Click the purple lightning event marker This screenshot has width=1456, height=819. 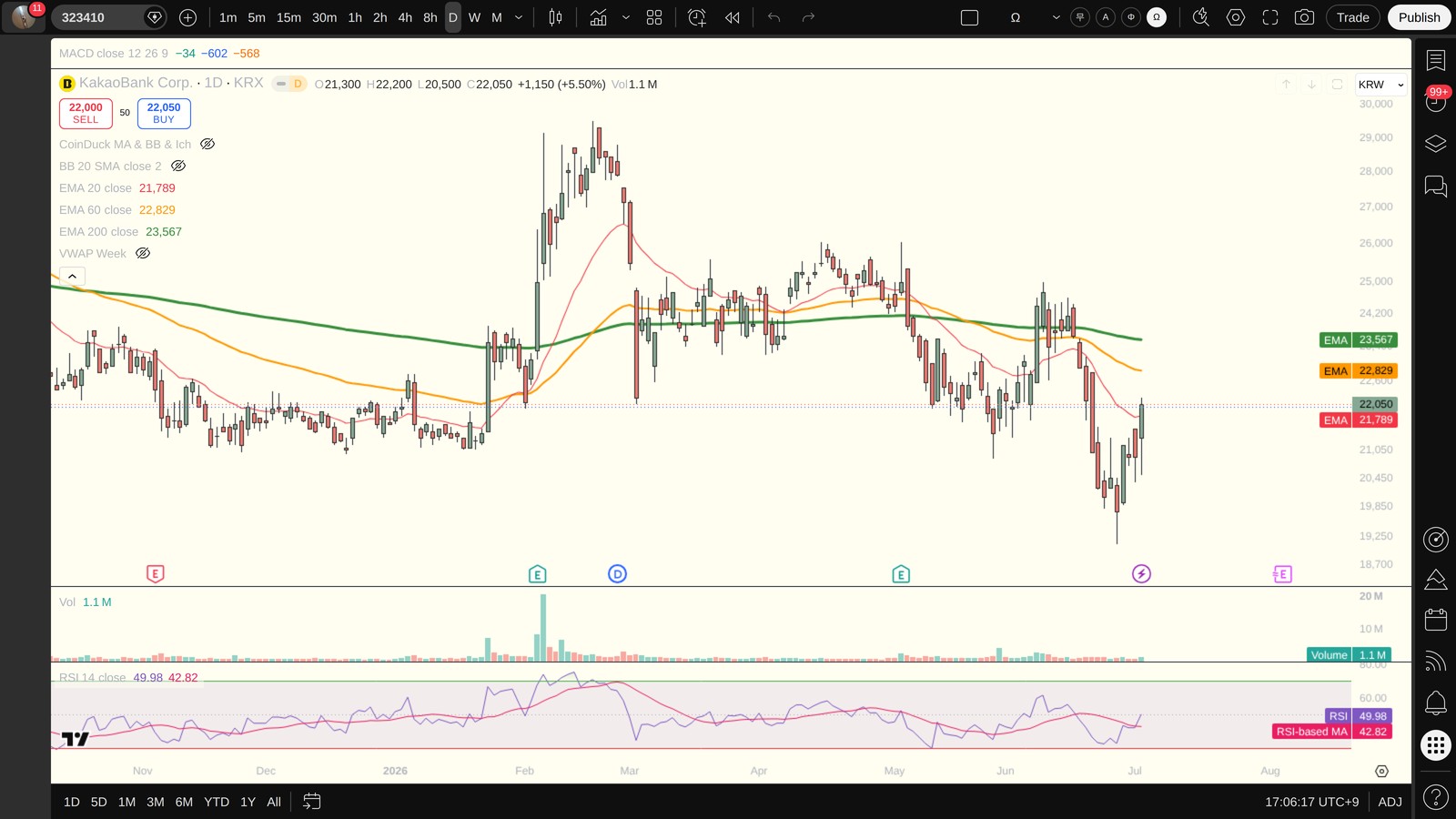[1141, 573]
